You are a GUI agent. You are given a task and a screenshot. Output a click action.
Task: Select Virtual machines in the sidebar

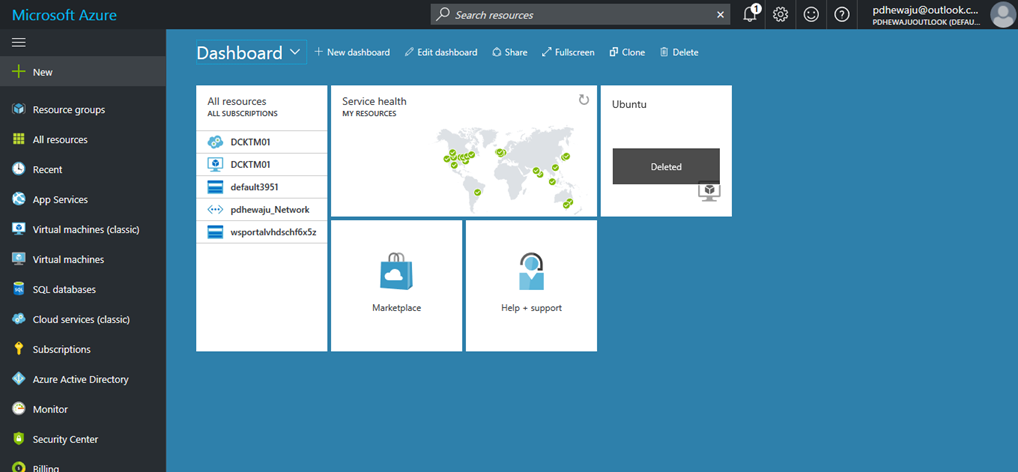point(83,259)
